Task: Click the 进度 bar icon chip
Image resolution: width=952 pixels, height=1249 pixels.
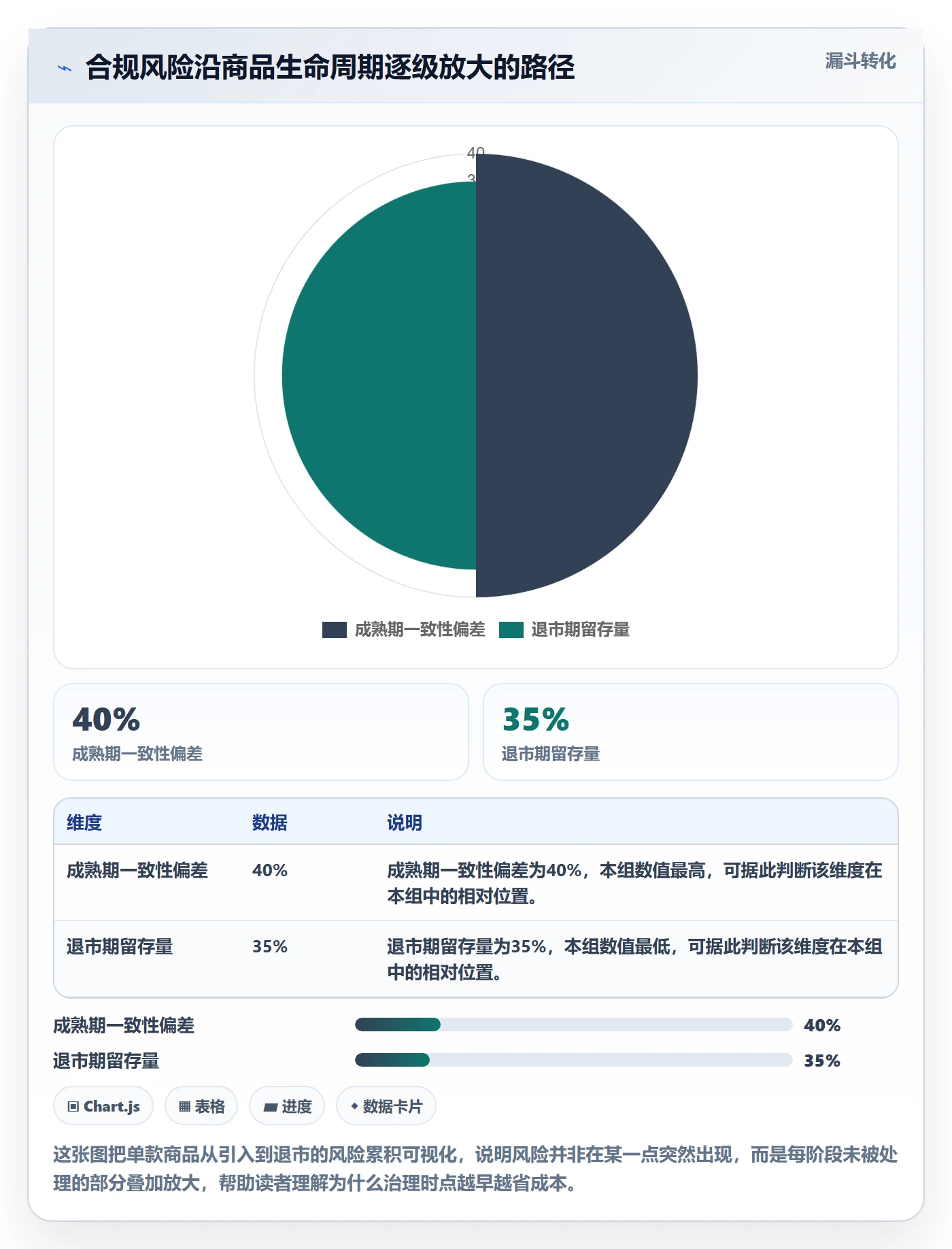Action: coord(287,1106)
